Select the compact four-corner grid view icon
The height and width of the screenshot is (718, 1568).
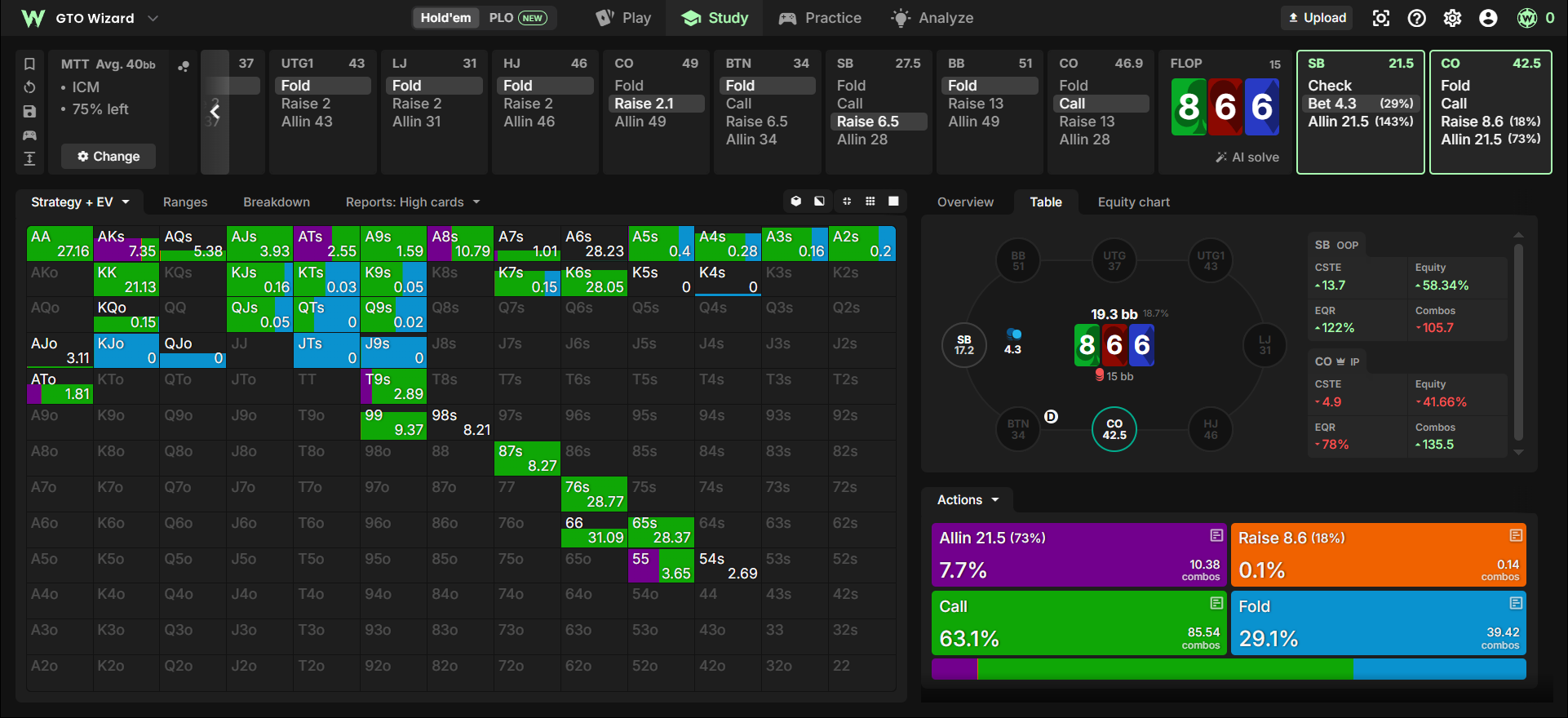point(847,201)
